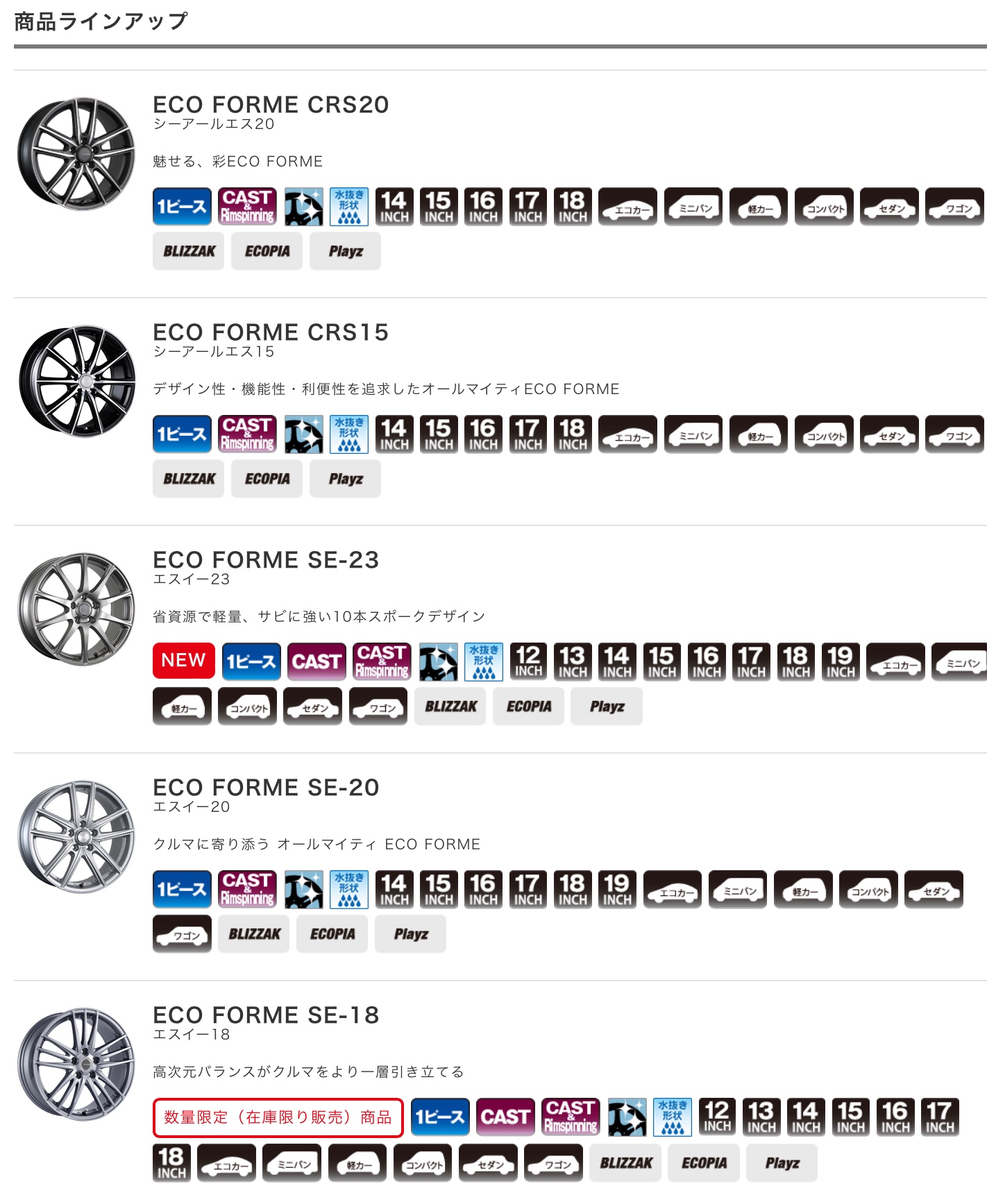Click the セダン car icon under ECO FORME CRS20

pos(889,207)
